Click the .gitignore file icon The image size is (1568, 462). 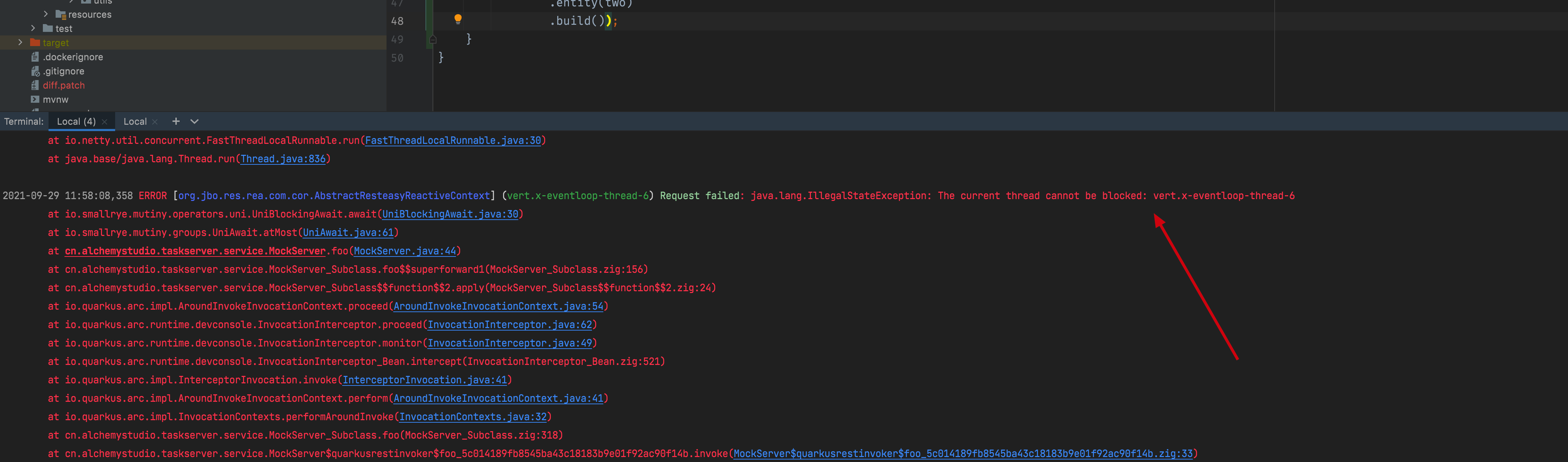(x=35, y=71)
